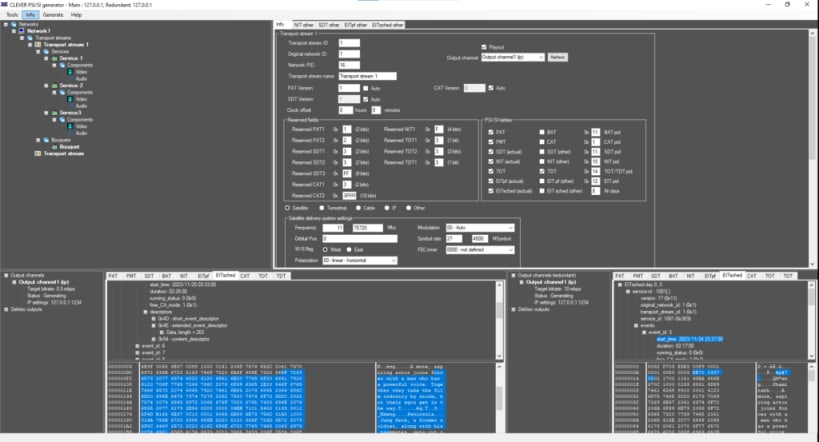Click the Transport stream 1 node icon
Image resolution: width=819 pixels, height=442 pixels.
click(x=38, y=44)
